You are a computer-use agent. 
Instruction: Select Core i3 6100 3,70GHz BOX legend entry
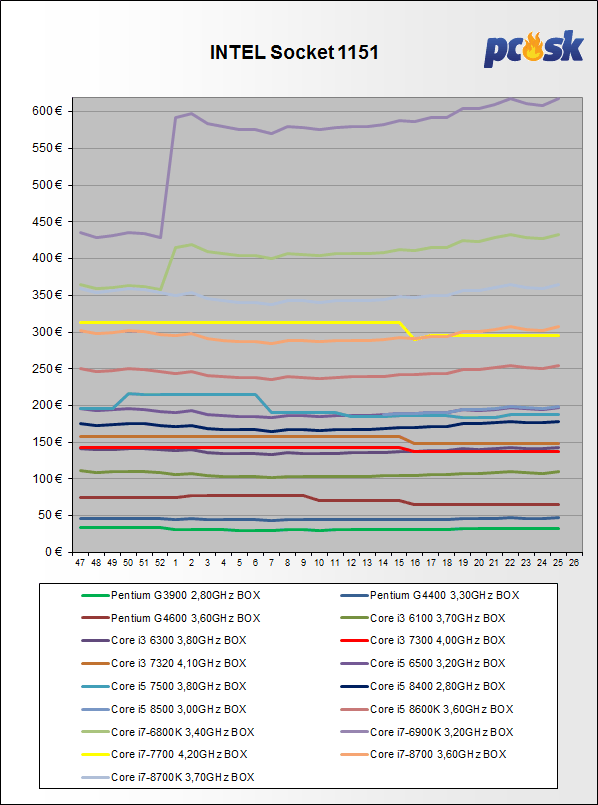(422, 618)
